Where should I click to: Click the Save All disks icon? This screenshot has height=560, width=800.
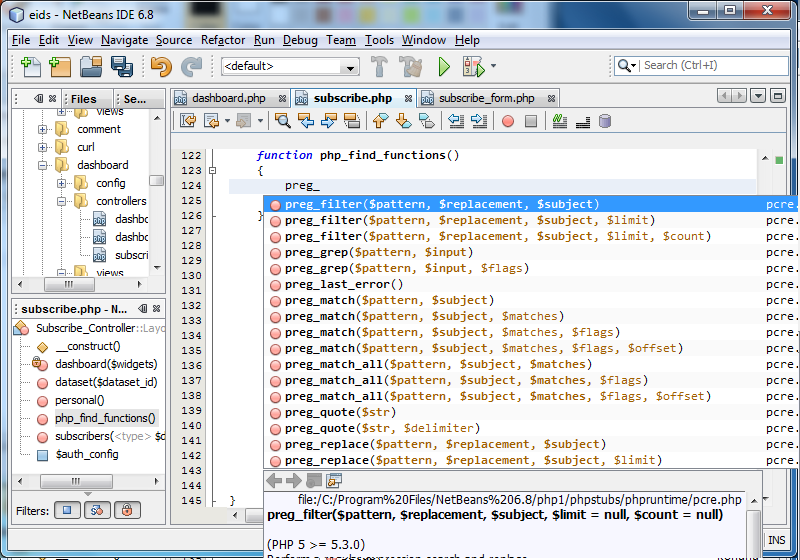point(121,66)
